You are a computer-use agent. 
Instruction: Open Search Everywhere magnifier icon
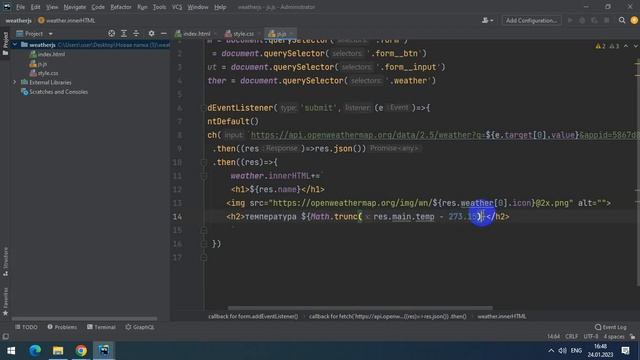pyautogui.click(x=622, y=20)
